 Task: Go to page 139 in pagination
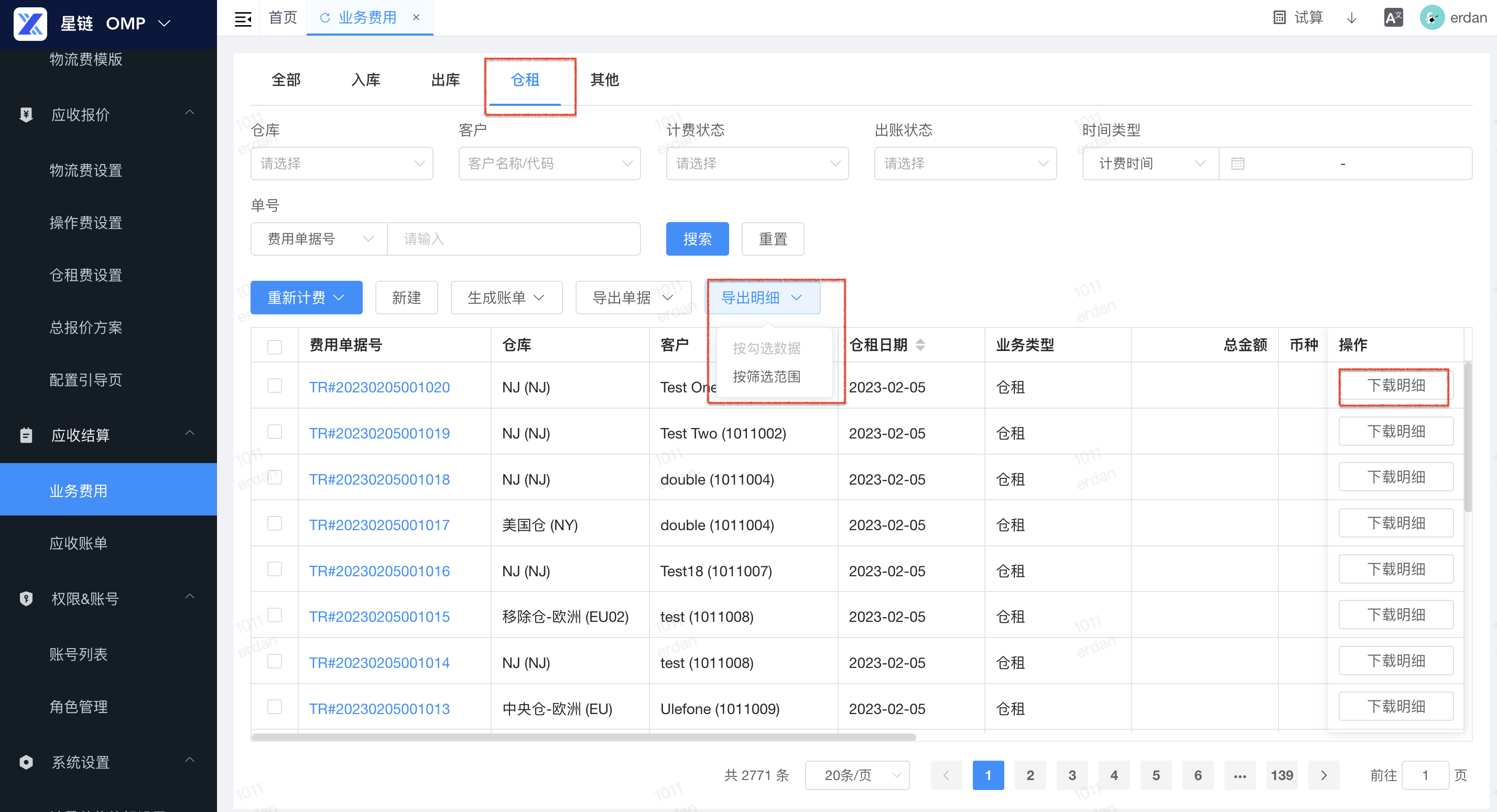(1282, 775)
